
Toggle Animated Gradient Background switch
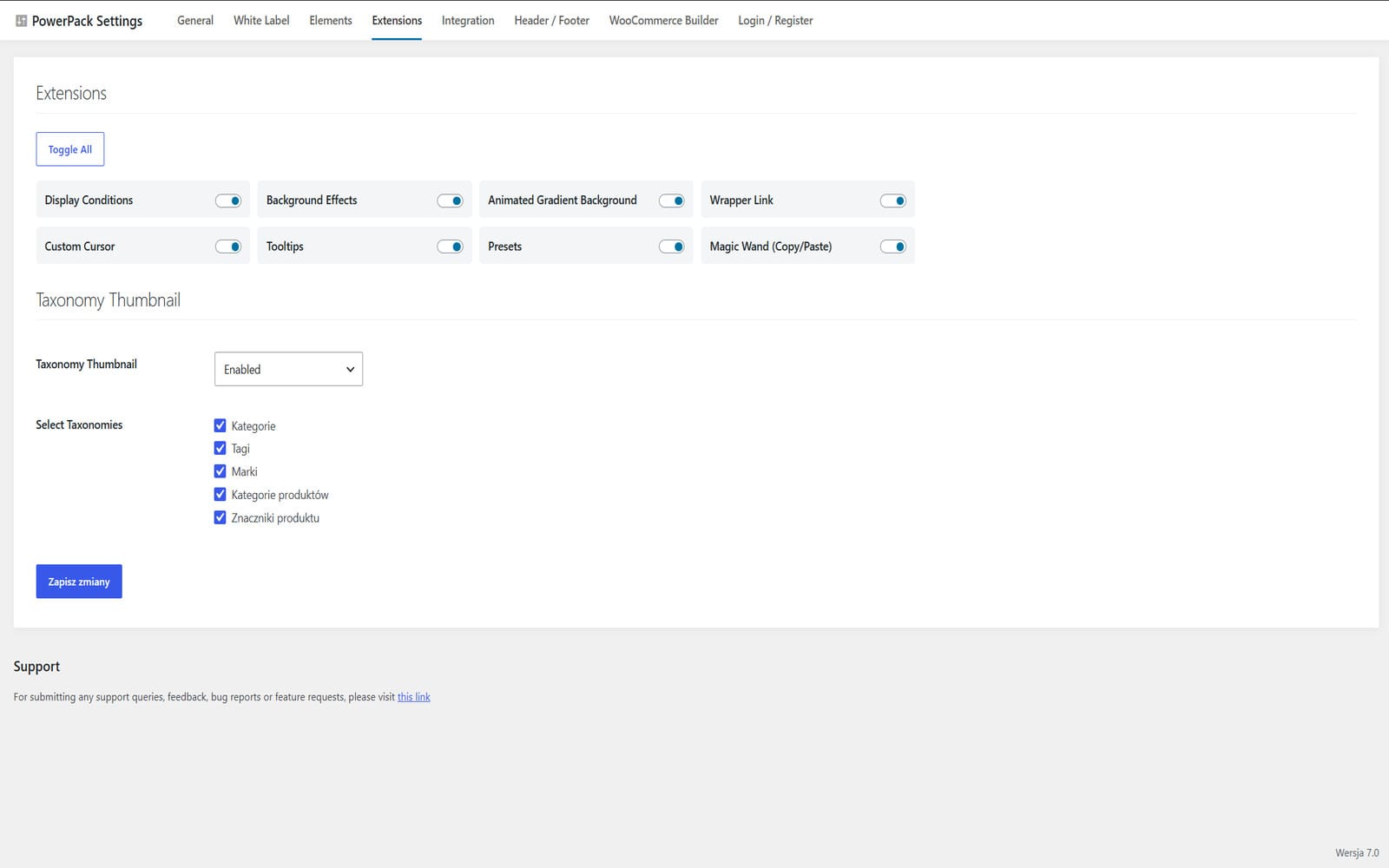pos(671,201)
